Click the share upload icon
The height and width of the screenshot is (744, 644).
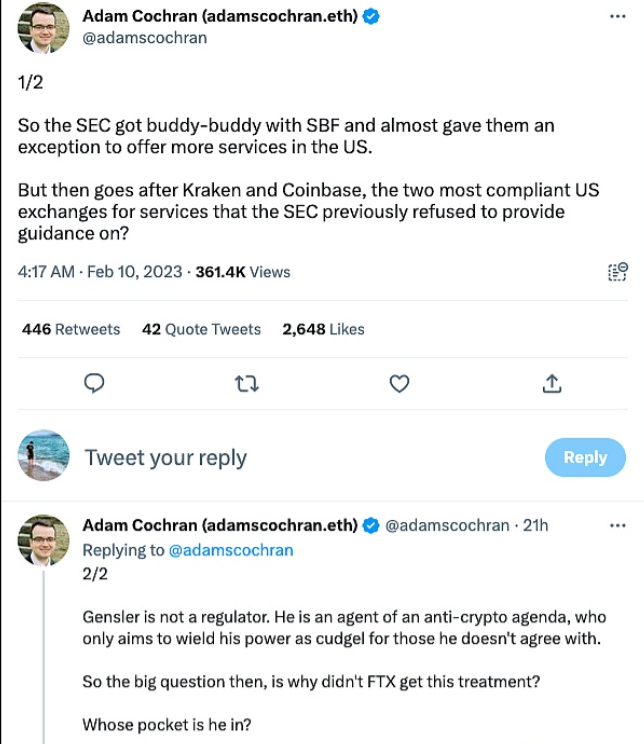point(551,383)
